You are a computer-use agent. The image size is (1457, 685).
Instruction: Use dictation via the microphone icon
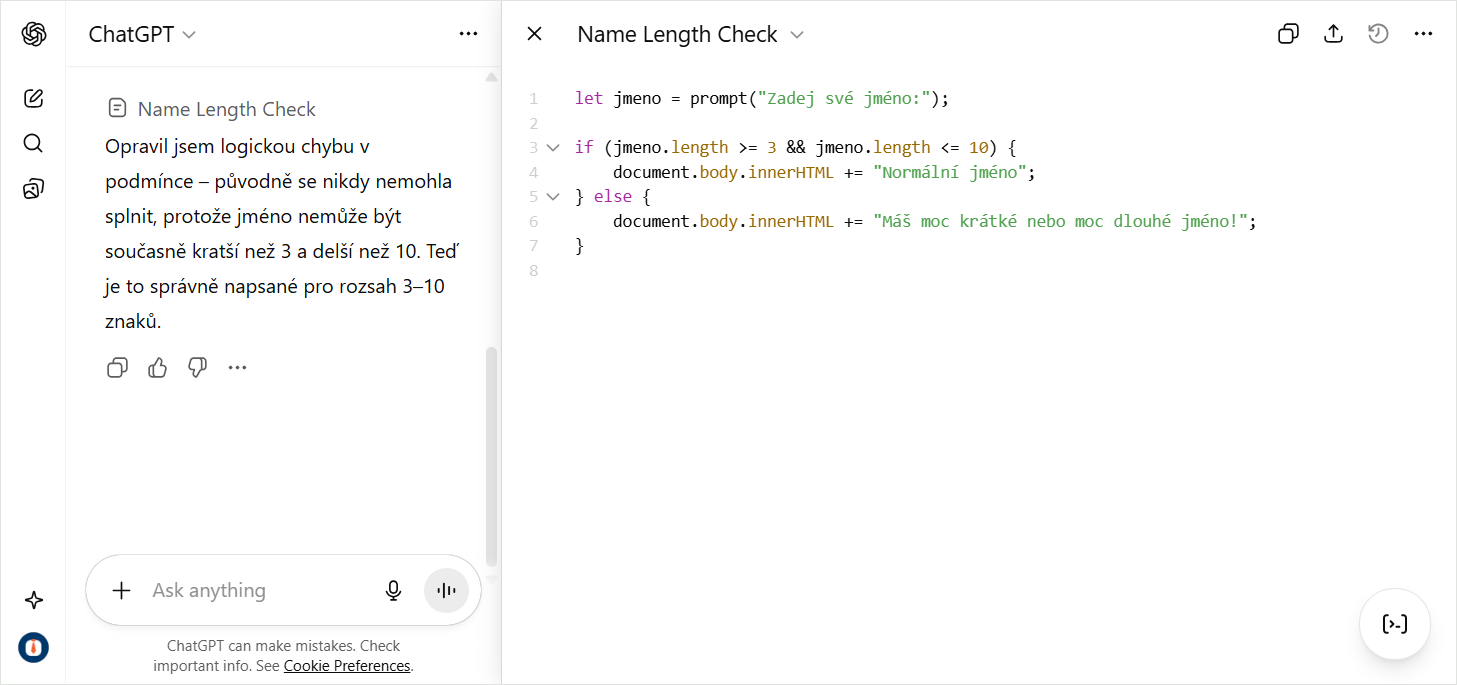pos(394,590)
